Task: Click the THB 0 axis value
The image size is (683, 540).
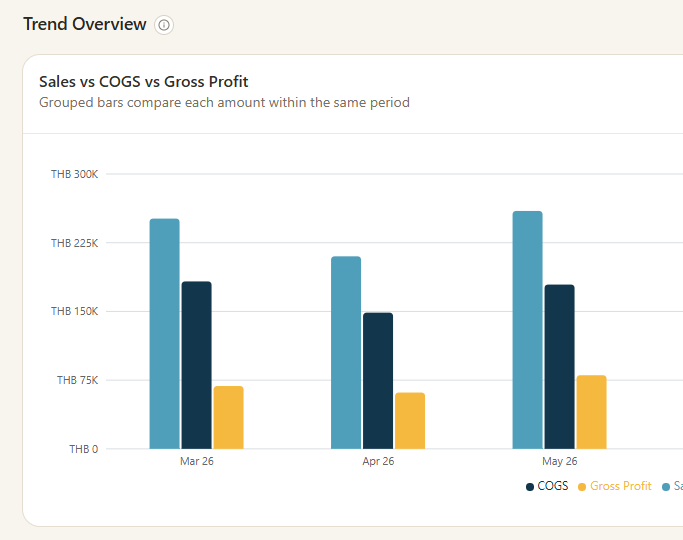Action: (84, 449)
